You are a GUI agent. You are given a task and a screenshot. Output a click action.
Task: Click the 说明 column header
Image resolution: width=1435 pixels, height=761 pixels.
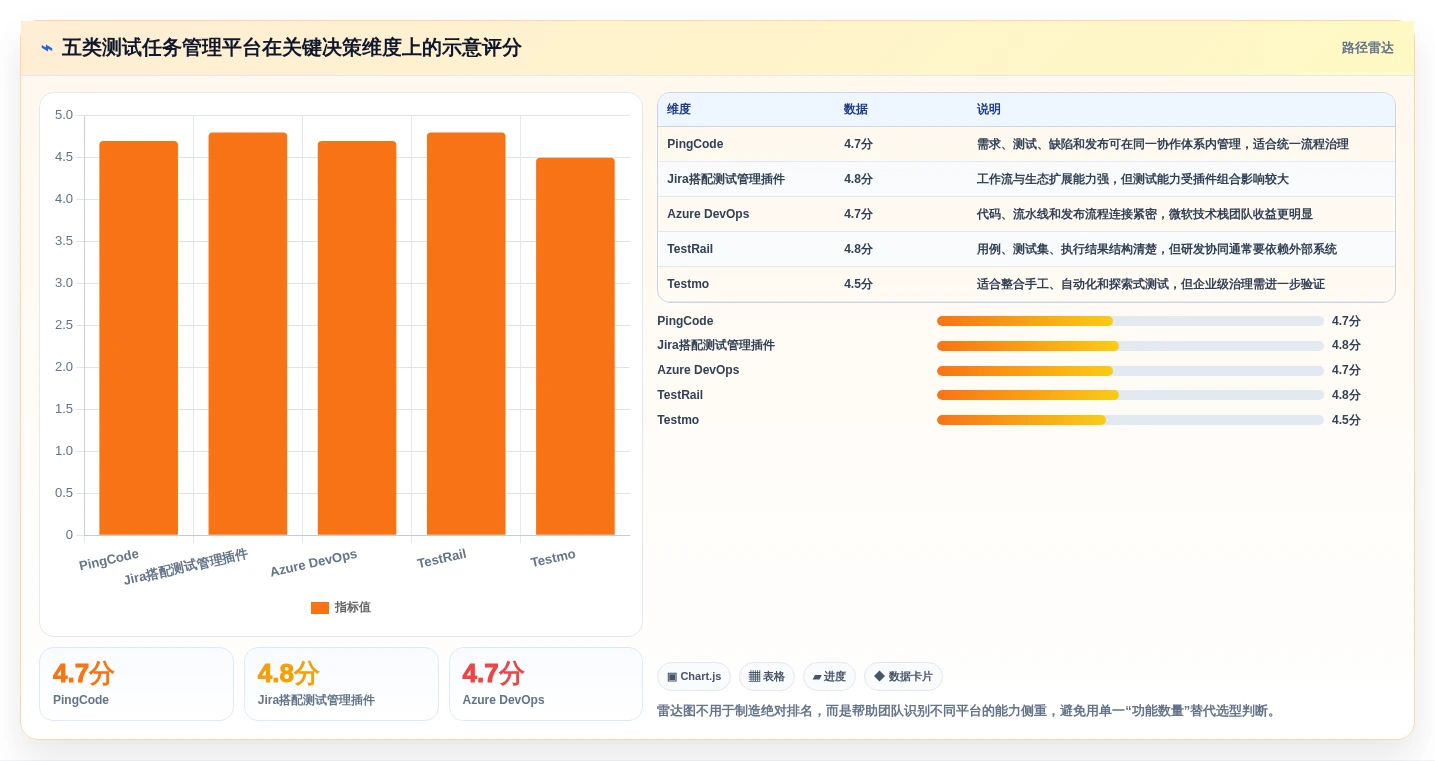pos(989,110)
